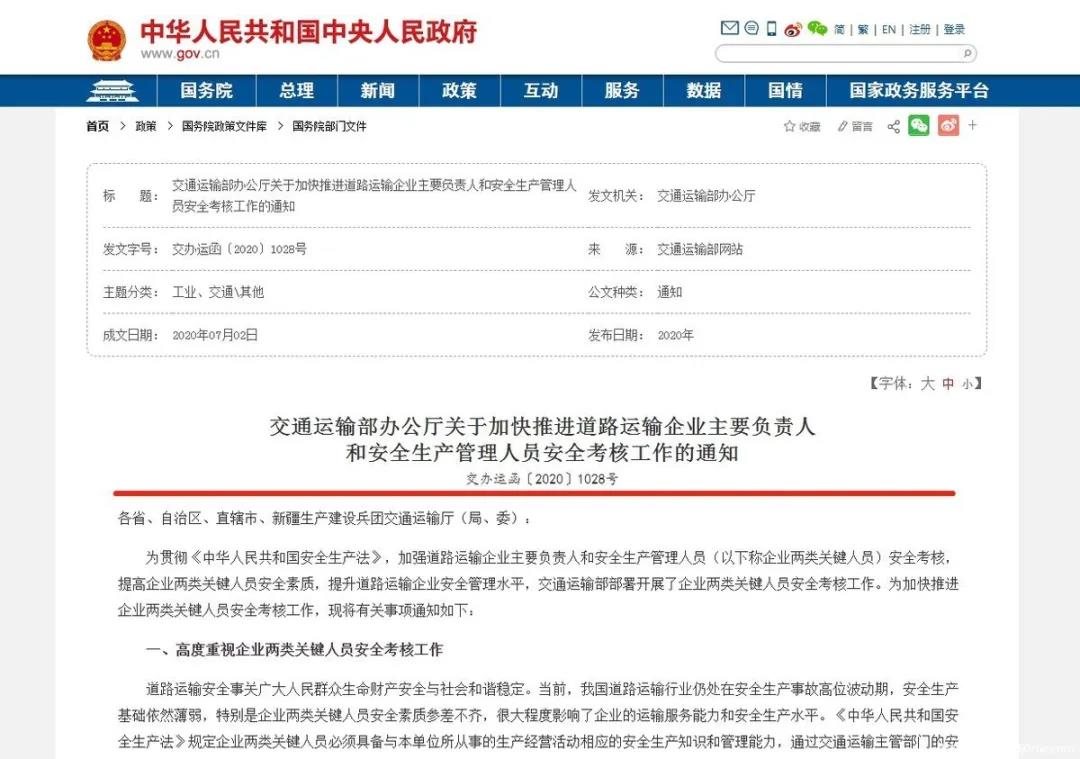1080x759 pixels.
Task: Click the Weibo icon in top header
Action: (x=793, y=29)
